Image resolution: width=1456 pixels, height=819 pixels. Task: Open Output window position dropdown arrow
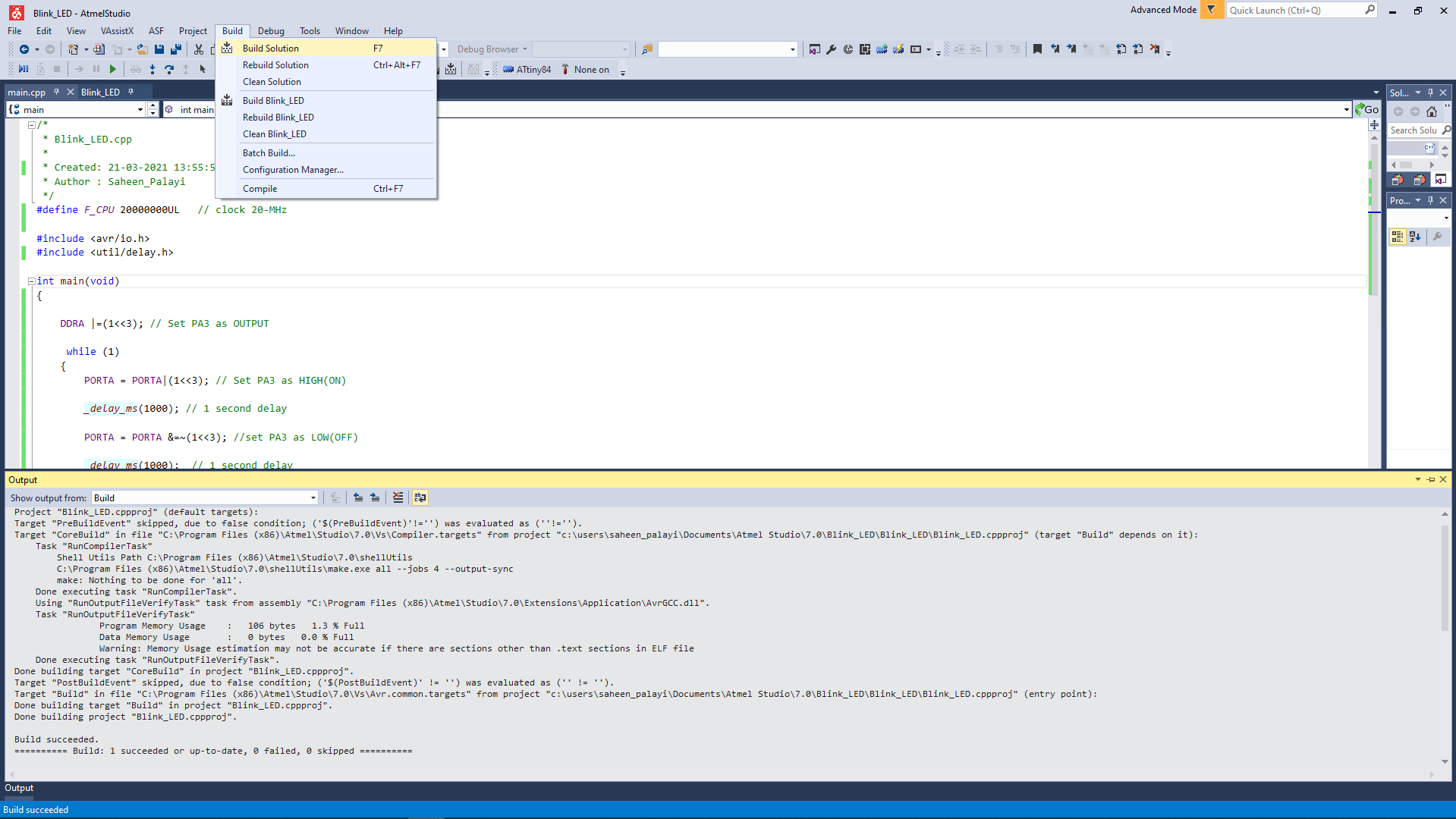tap(1418, 480)
